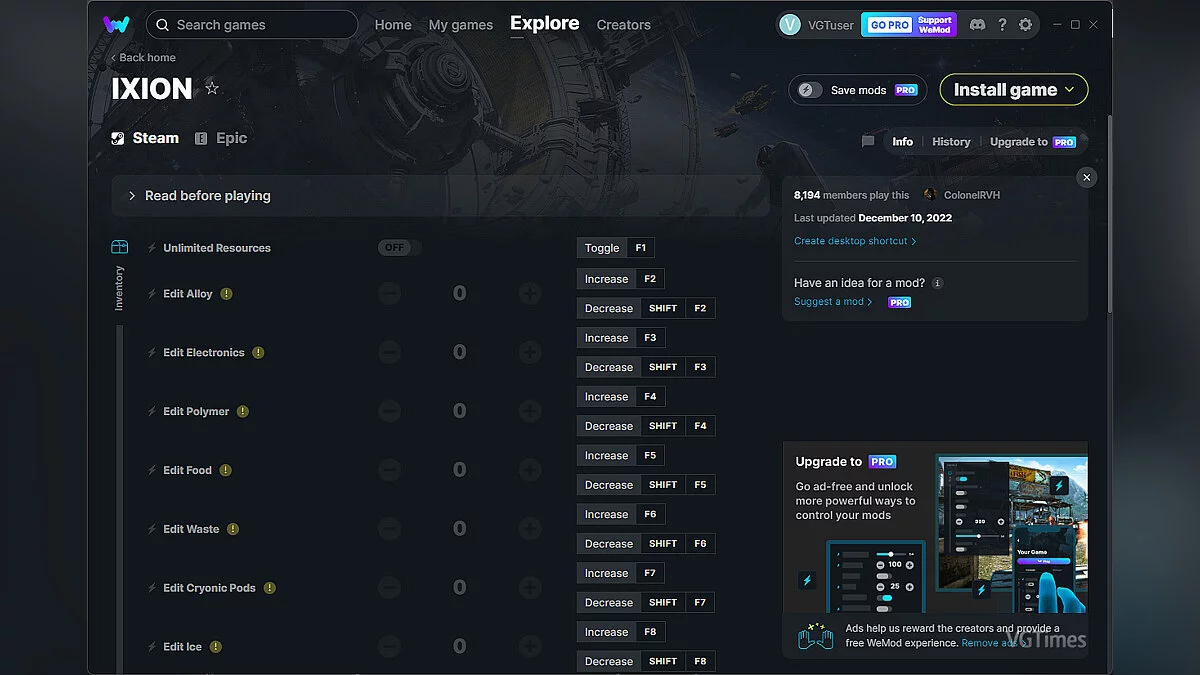
Task: Click the Increase F2 hotkey button
Action: 621,279
